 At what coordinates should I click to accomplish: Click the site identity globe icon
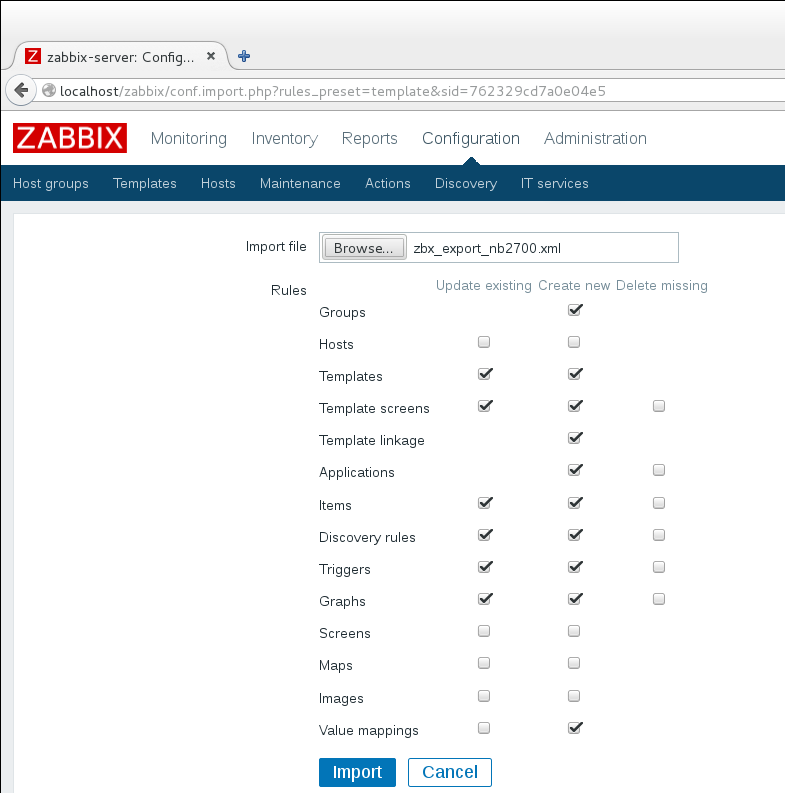pos(49,91)
